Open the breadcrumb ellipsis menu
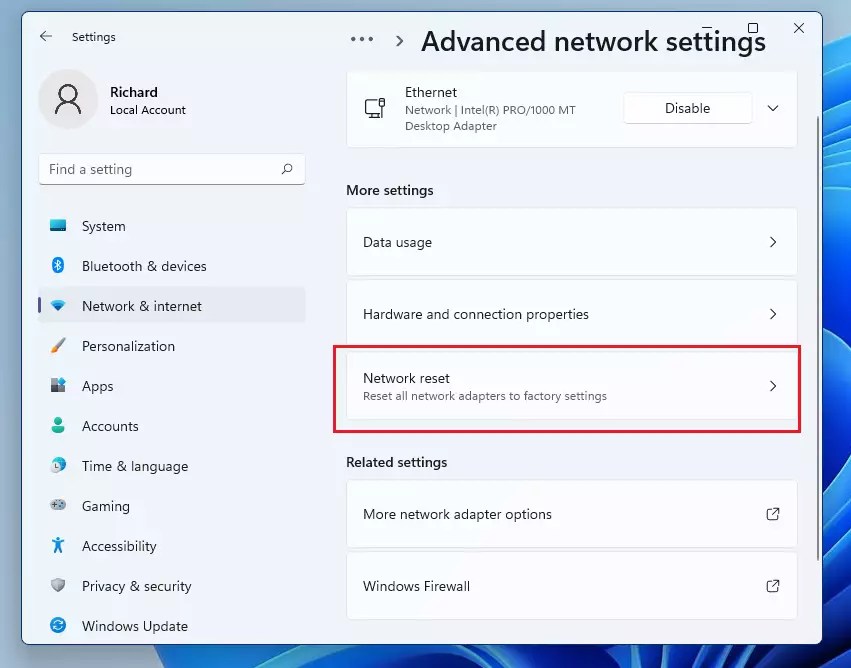Screen dimensions: 851x668 pos(362,38)
